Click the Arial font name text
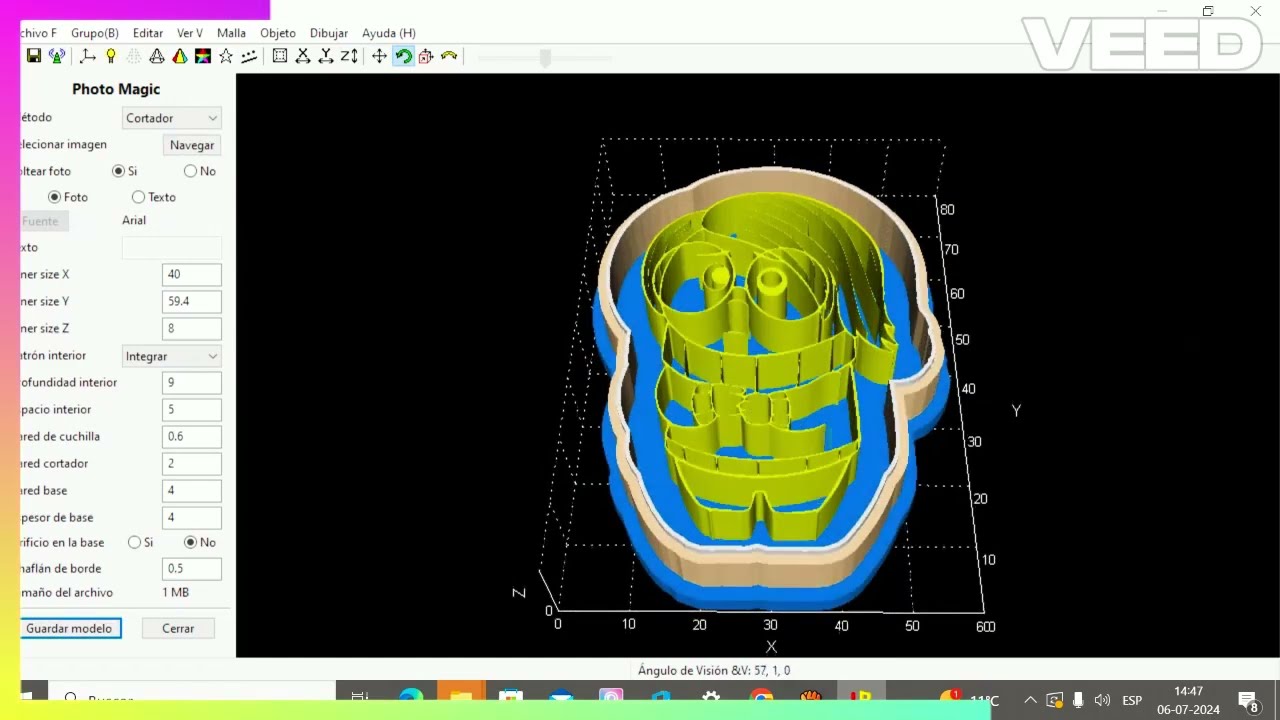Screen dimensions: 1280x720 click(134, 220)
